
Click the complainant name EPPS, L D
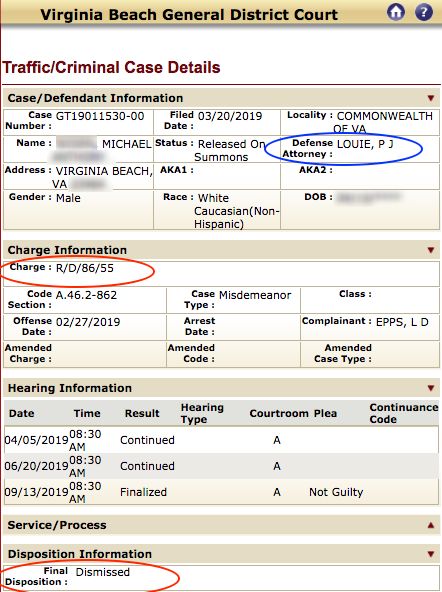pos(402,322)
